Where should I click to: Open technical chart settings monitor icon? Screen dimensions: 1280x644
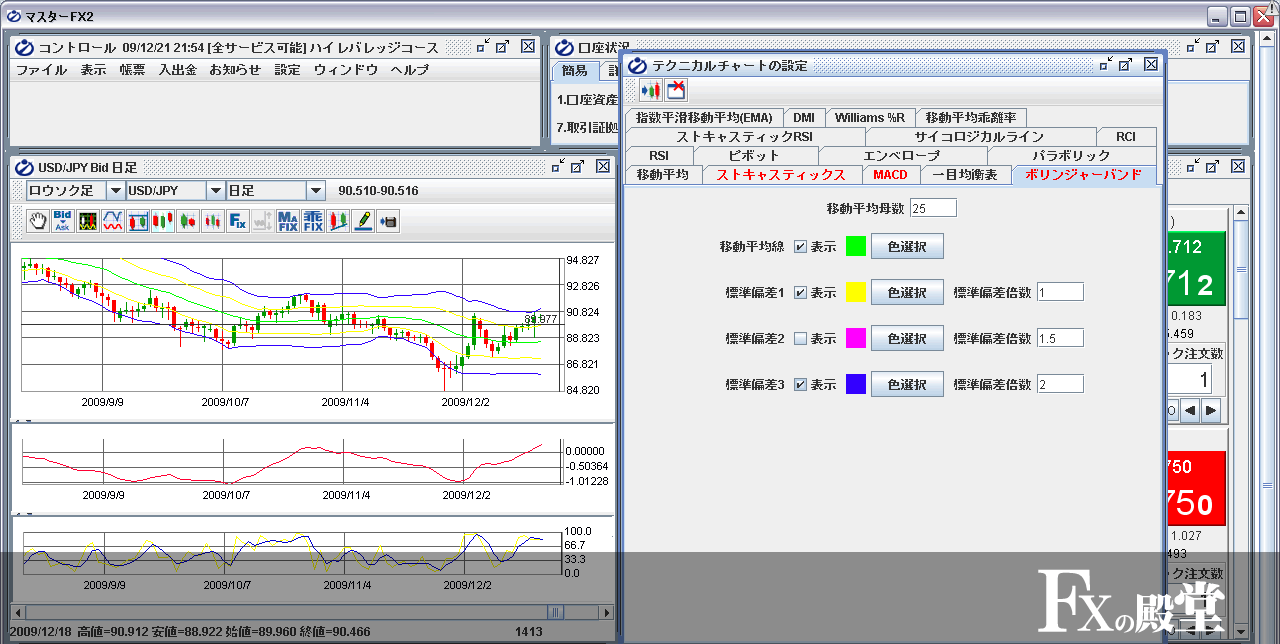(x=88, y=221)
